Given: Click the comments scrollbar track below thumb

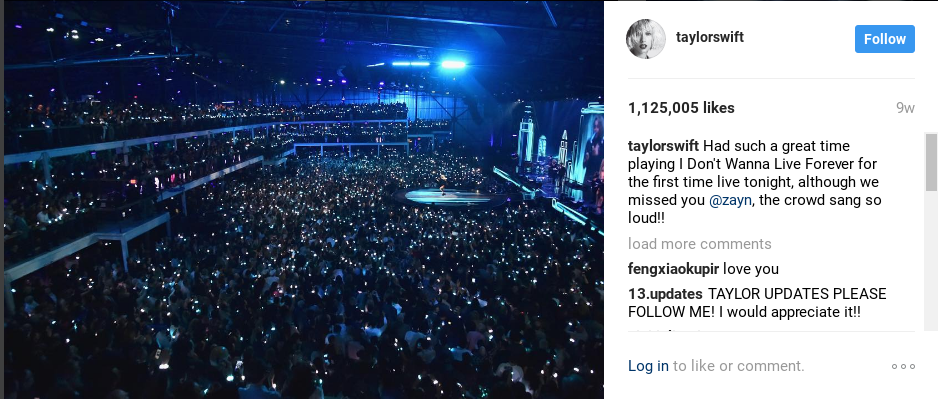Looking at the screenshot, I should point(931,260).
